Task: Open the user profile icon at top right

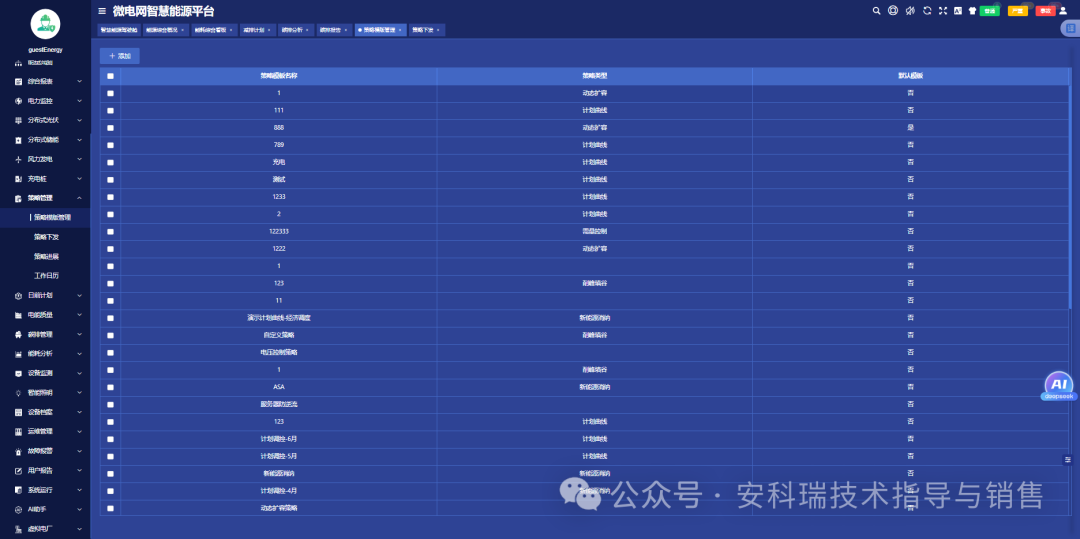Action: 1063,10
